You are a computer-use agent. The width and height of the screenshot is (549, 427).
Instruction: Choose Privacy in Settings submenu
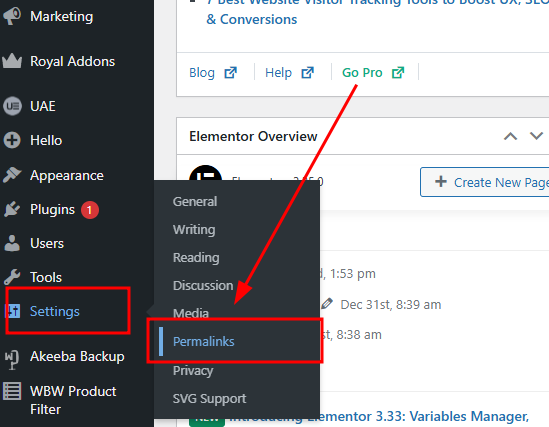(x=193, y=370)
